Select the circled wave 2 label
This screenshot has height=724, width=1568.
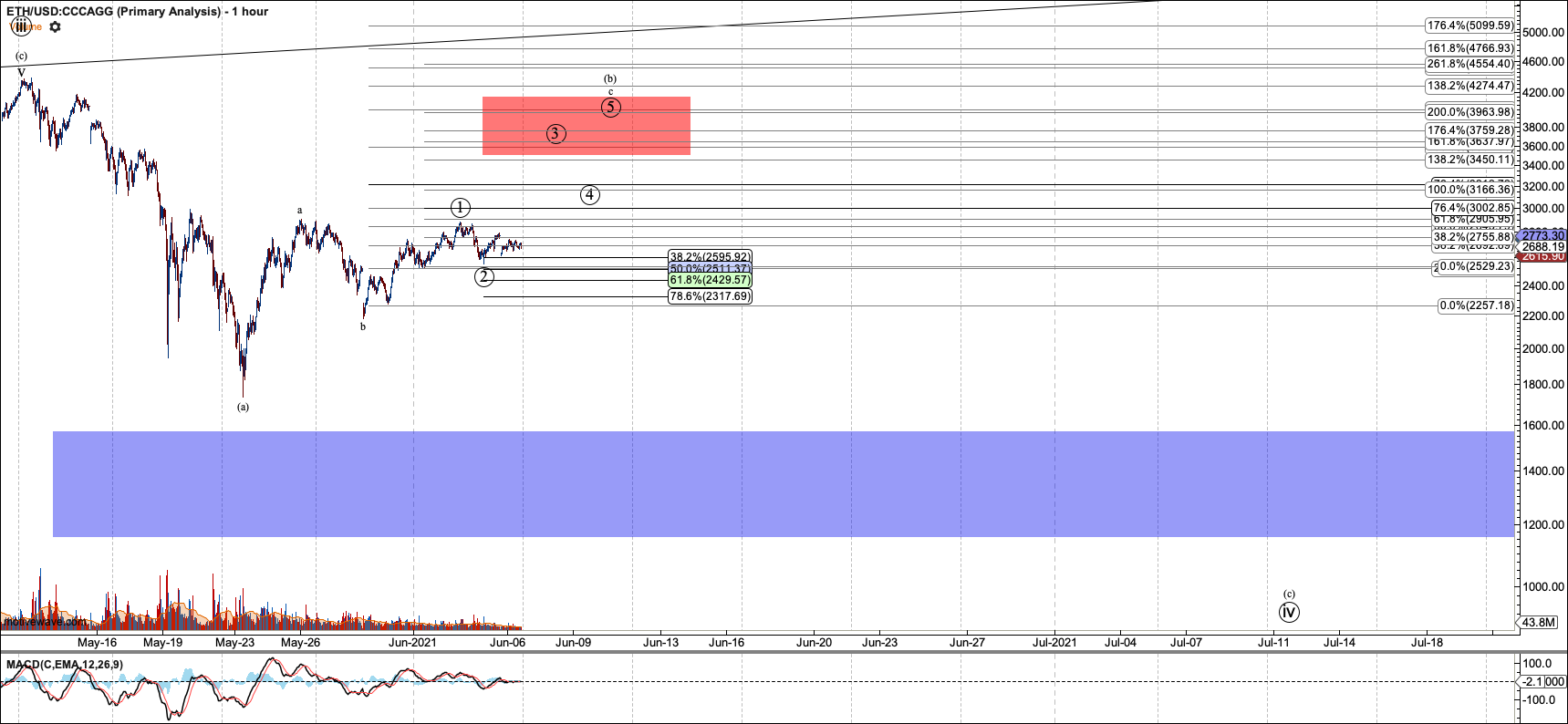tap(484, 276)
